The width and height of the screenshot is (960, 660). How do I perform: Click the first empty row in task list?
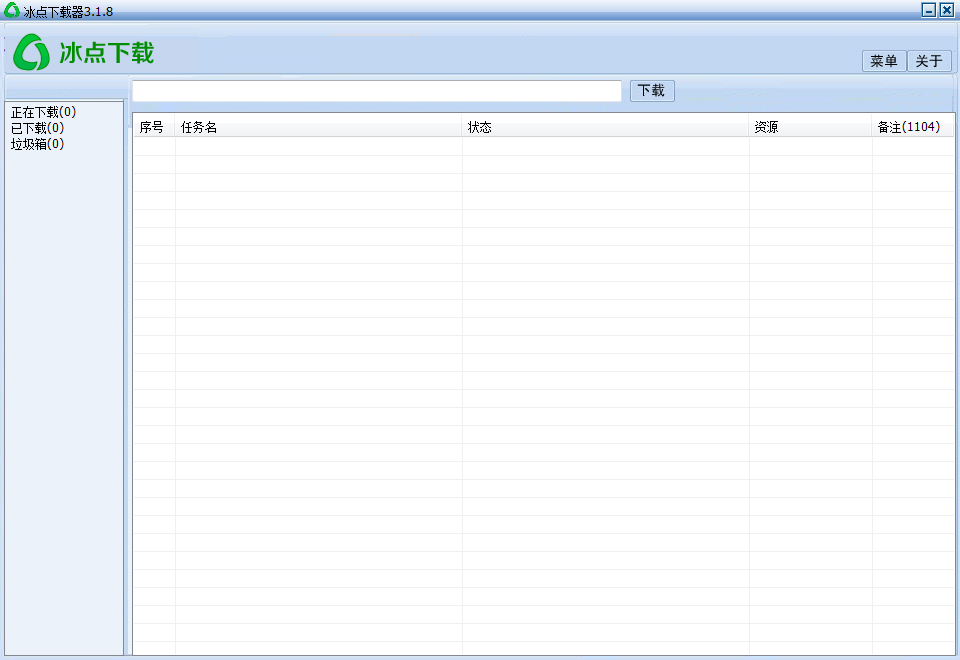pos(540,146)
